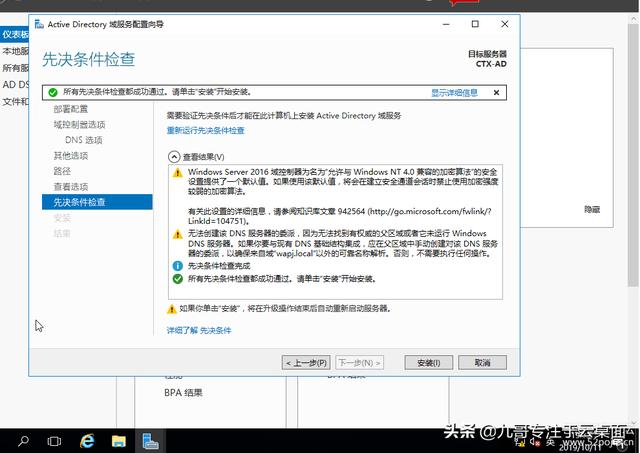Click CTX-AD target server name

tap(491, 64)
